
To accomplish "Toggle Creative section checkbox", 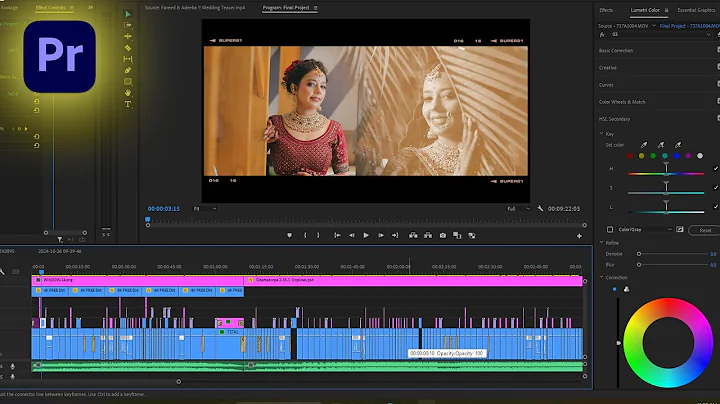I will [718, 67].
